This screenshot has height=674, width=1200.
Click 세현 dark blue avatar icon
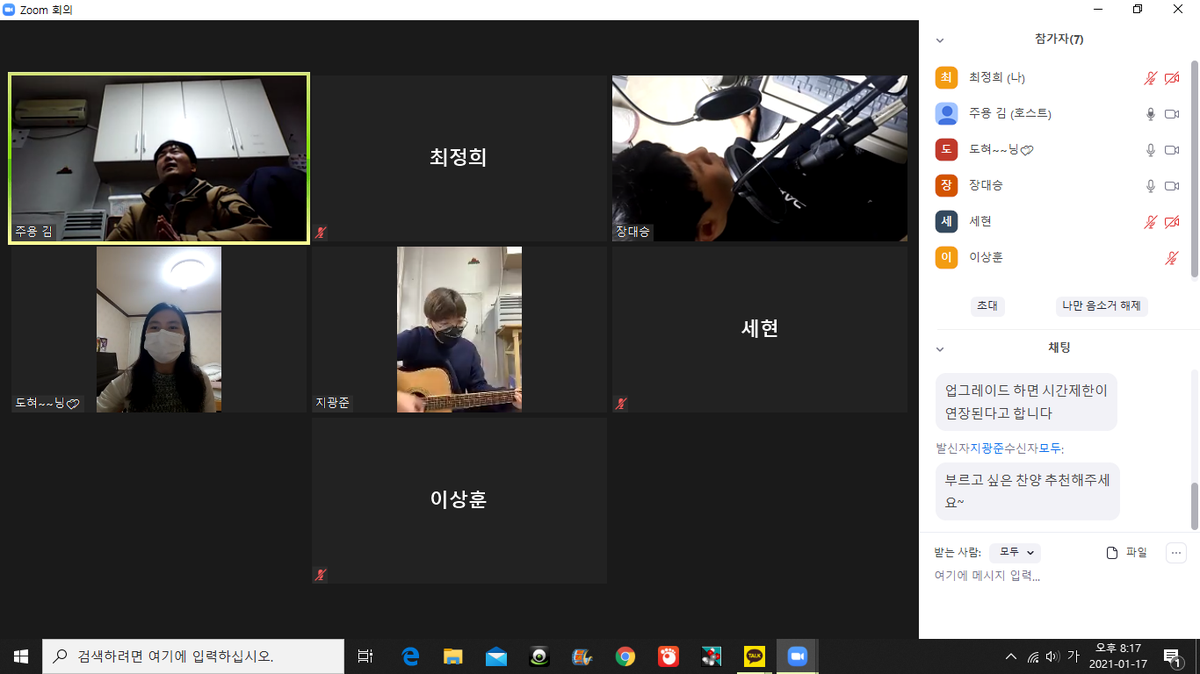[x=946, y=221]
